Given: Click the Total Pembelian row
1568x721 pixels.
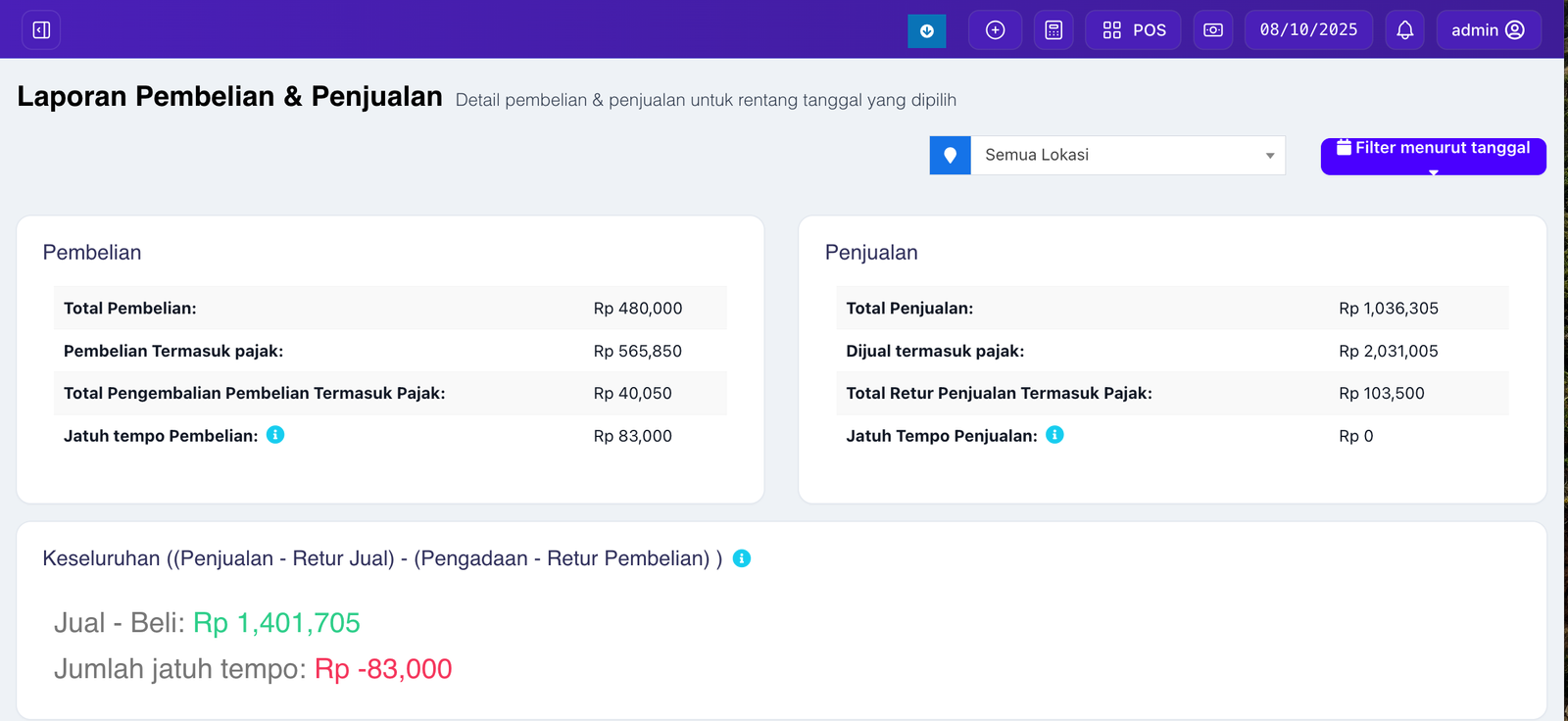Looking at the screenshot, I should click(x=390, y=309).
